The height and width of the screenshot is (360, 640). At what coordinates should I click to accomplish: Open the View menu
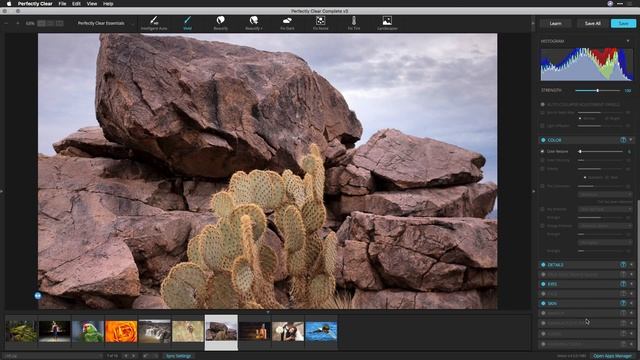[x=92, y=4]
